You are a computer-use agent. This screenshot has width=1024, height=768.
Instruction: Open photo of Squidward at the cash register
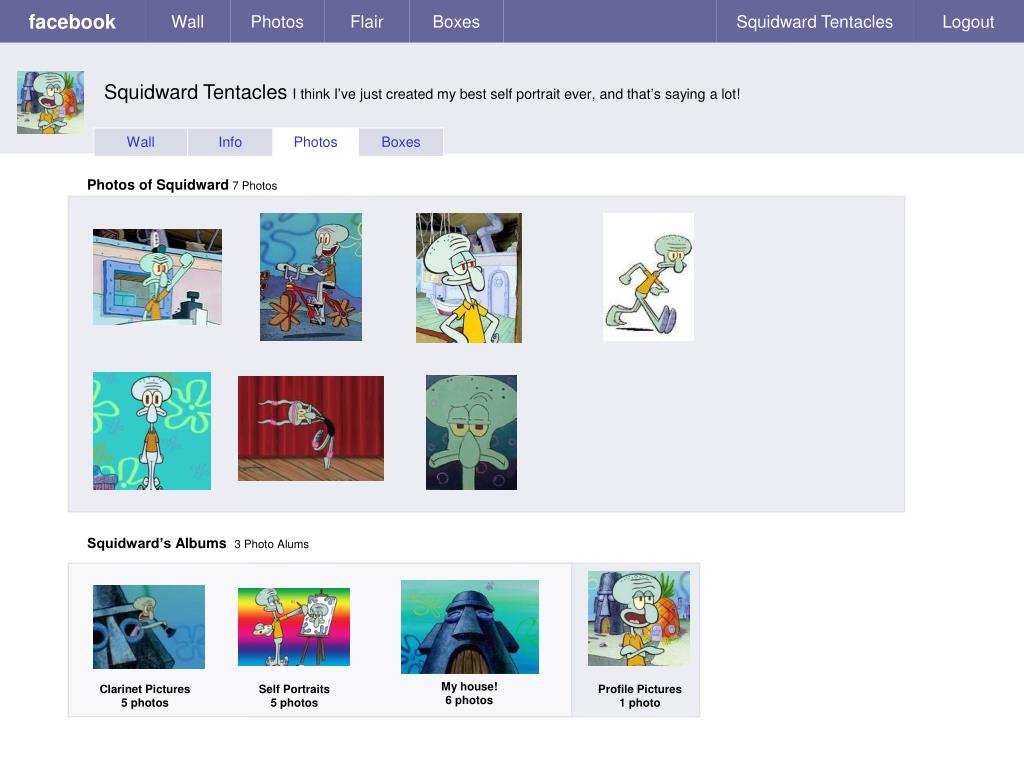coord(157,277)
